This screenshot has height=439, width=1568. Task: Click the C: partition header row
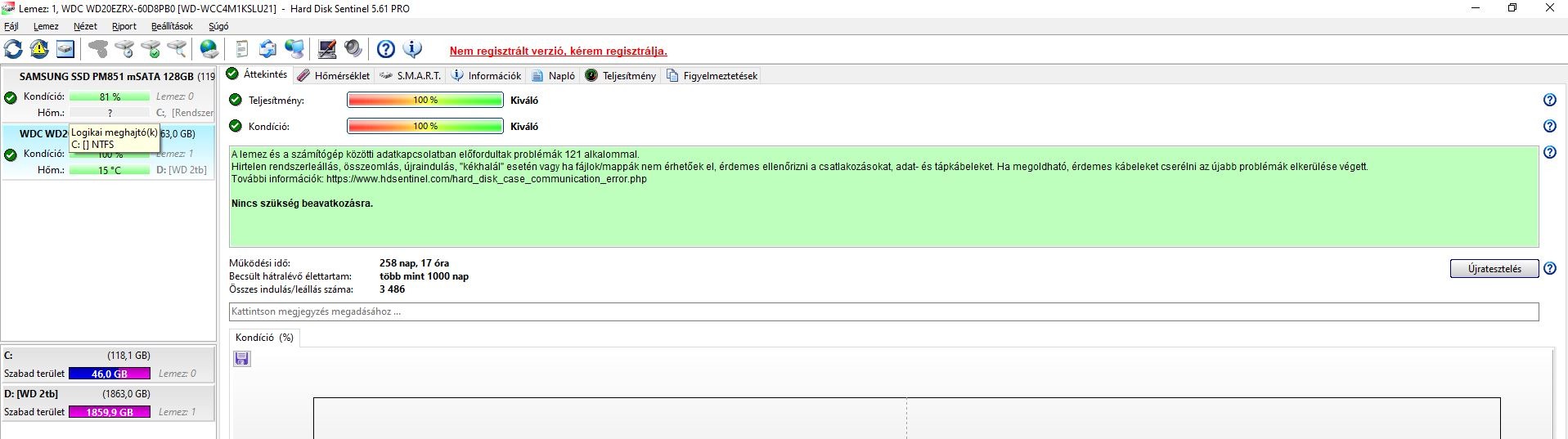(108, 356)
